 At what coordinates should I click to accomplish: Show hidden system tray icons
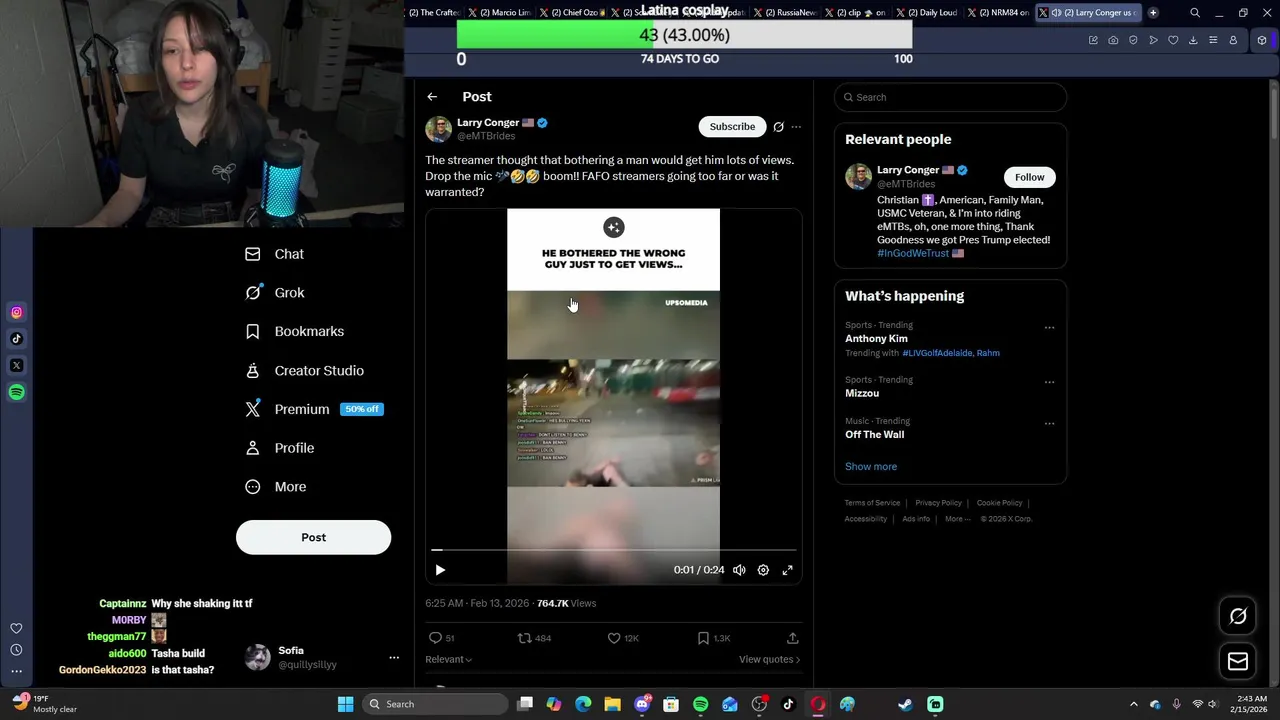click(x=1133, y=704)
